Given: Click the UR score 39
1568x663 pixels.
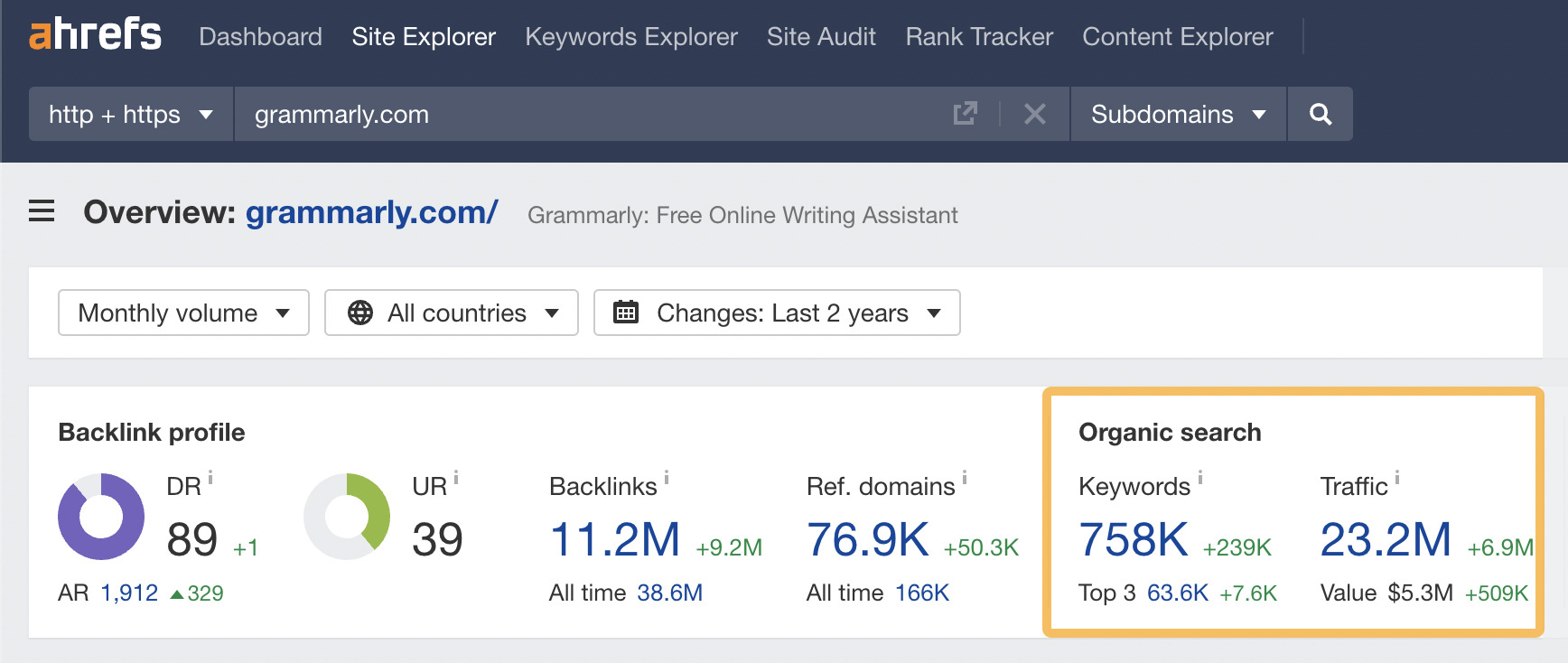Looking at the screenshot, I should [437, 540].
